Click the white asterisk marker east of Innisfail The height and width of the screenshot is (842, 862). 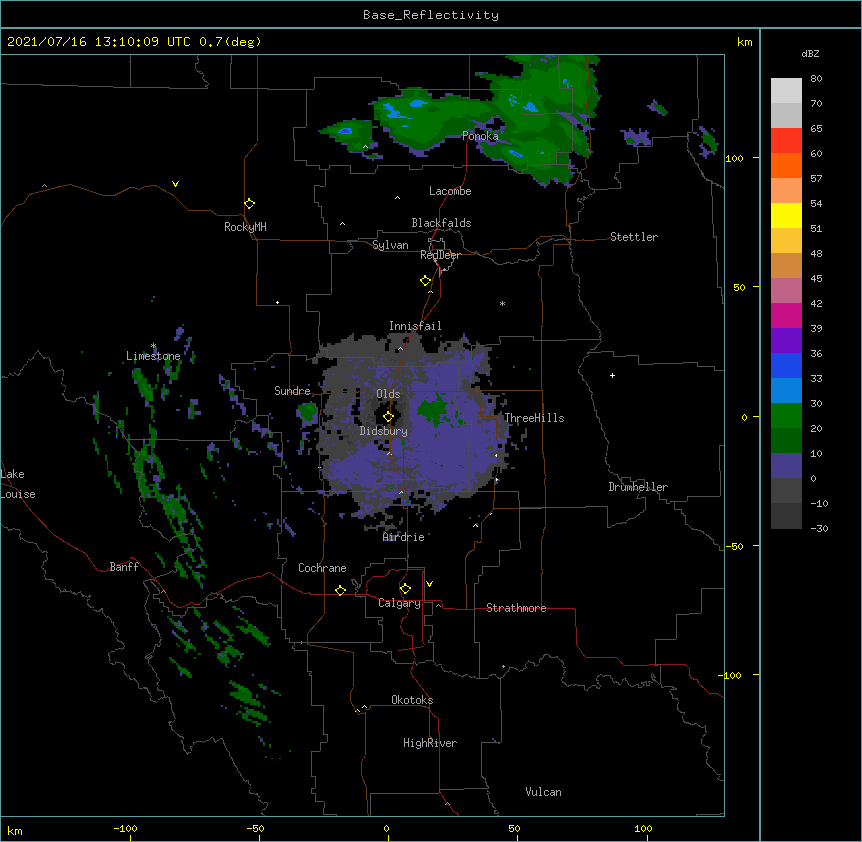click(502, 303)
